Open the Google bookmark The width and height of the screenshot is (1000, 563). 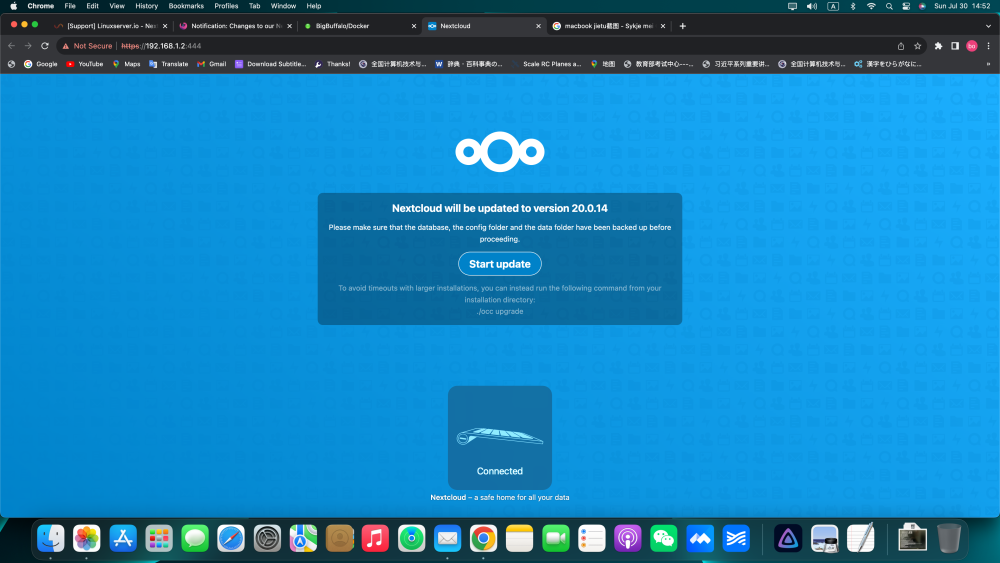[41, 64]
